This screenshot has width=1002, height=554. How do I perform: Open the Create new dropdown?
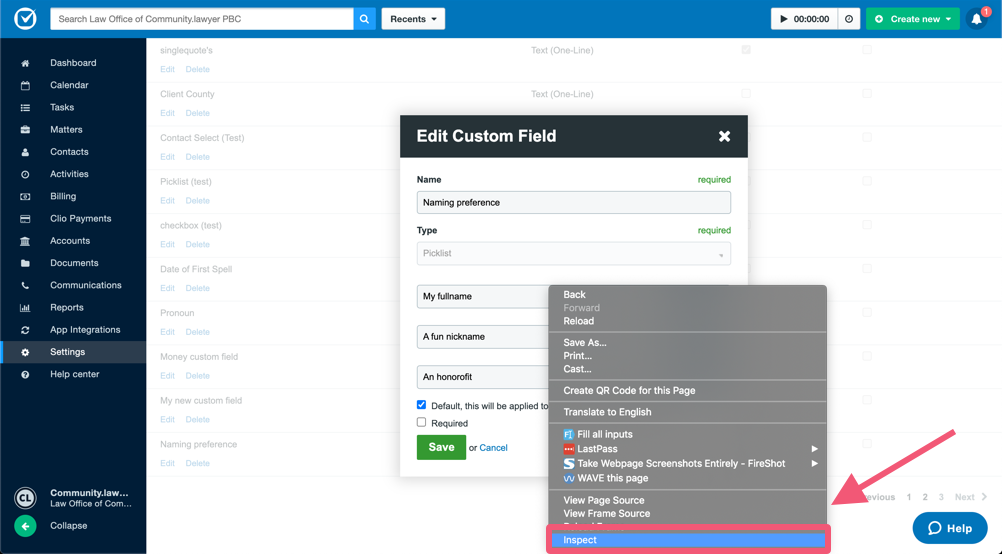[912, 19]
